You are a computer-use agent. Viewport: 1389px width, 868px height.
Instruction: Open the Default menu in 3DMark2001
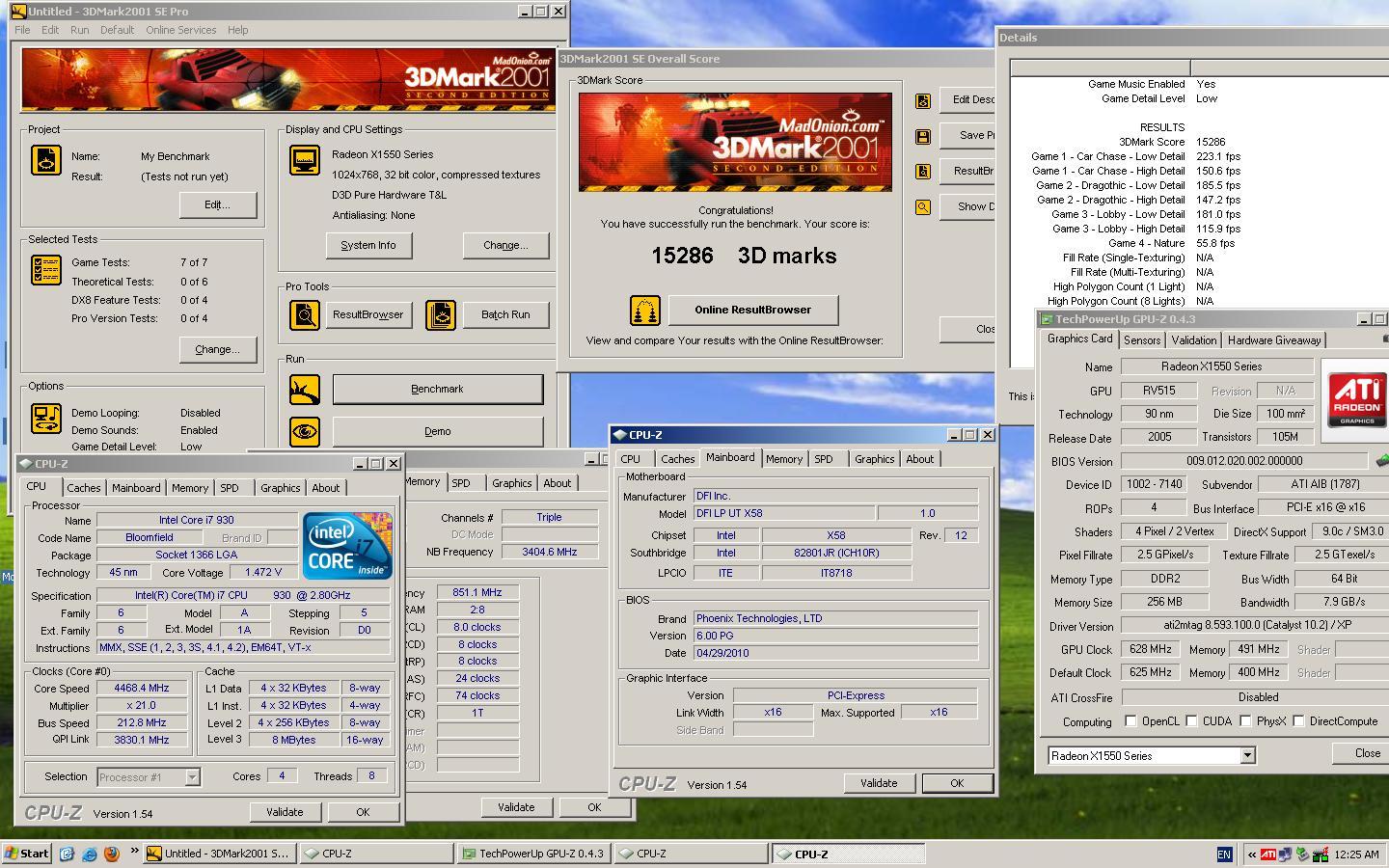pyautogui.click(x=117, y=30)
